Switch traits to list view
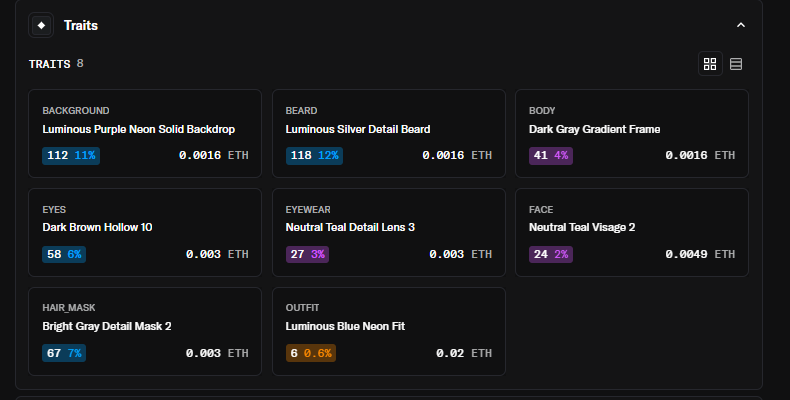The height and width of the screenshot is (400, 790). (x=736, y=64)
